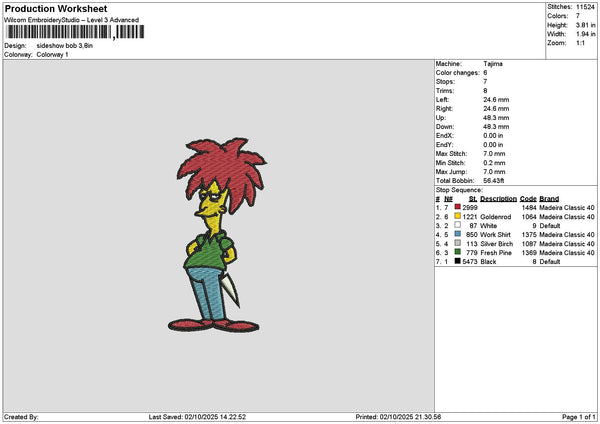Click the 'Colorway 1' value
The width and height of the screenshot is (600, 424).
[52, 55]
